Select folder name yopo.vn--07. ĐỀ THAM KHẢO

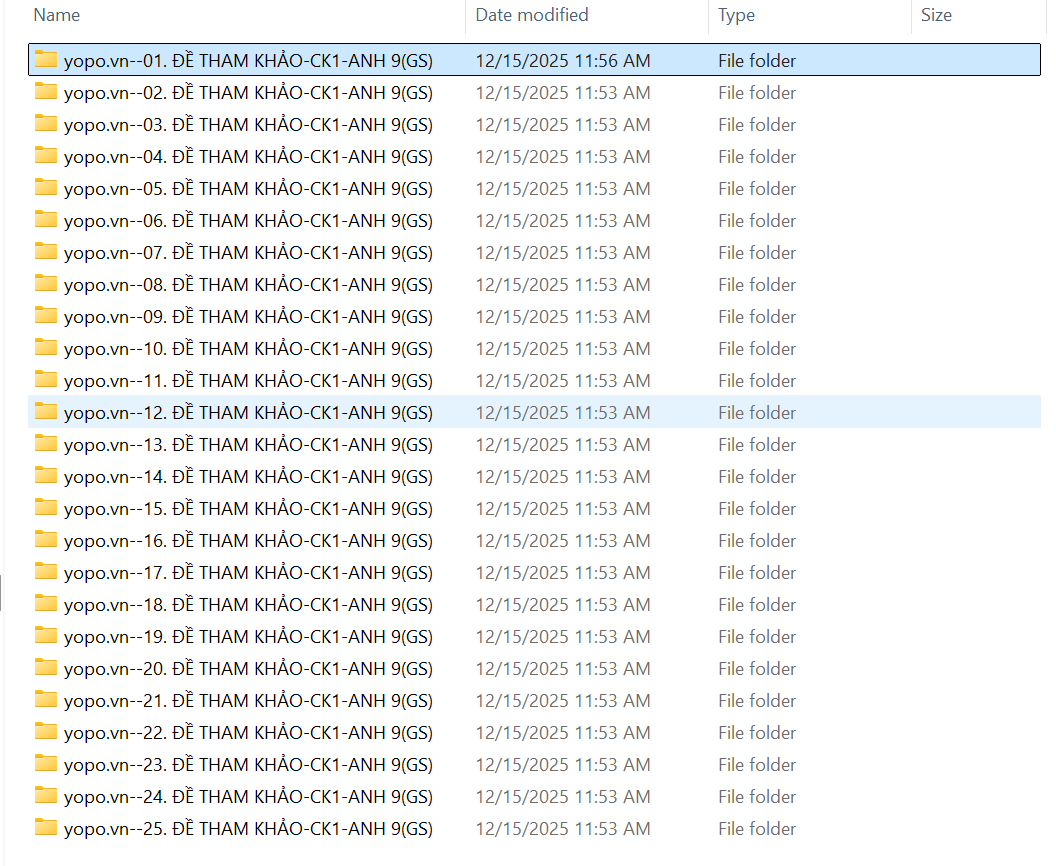tap(248, 253)
